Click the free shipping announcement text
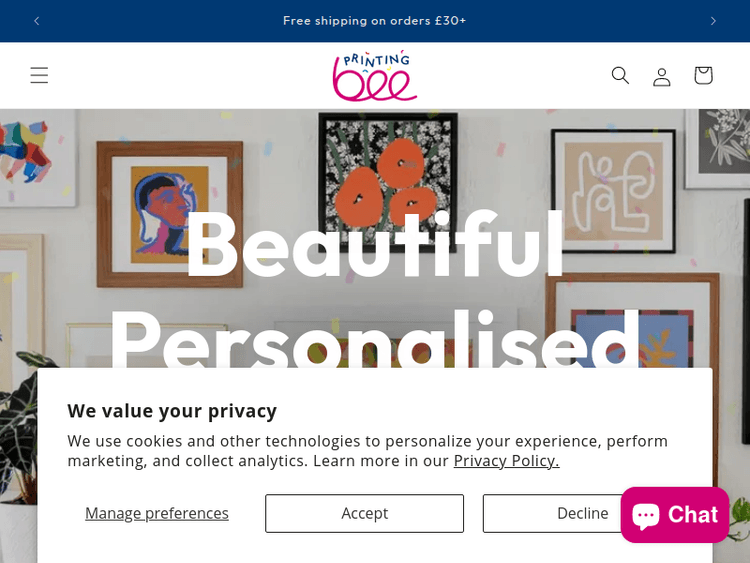This screenshot has width=750, height=563. coord(374,21)
